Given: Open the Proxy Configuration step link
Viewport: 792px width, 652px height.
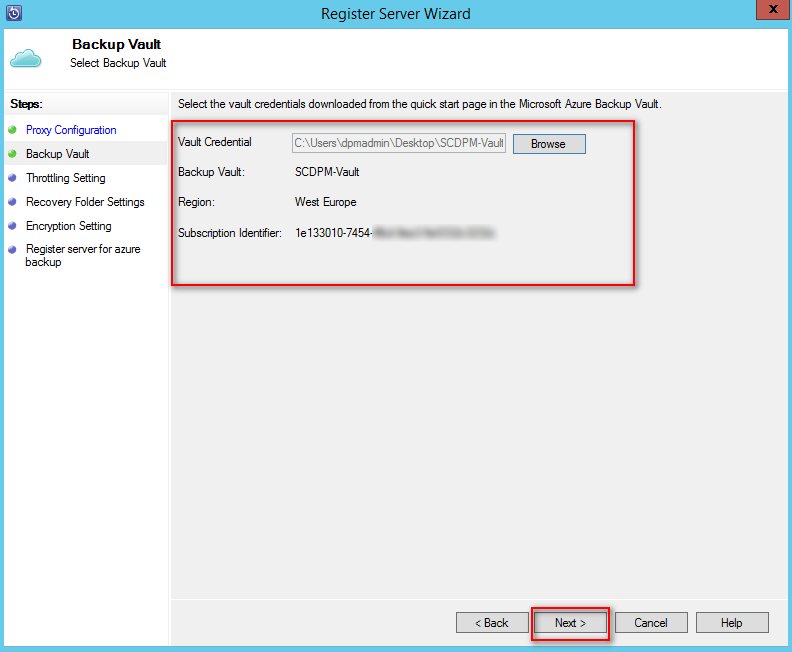Looking at the screenshot, I should (x=71, y=130).
